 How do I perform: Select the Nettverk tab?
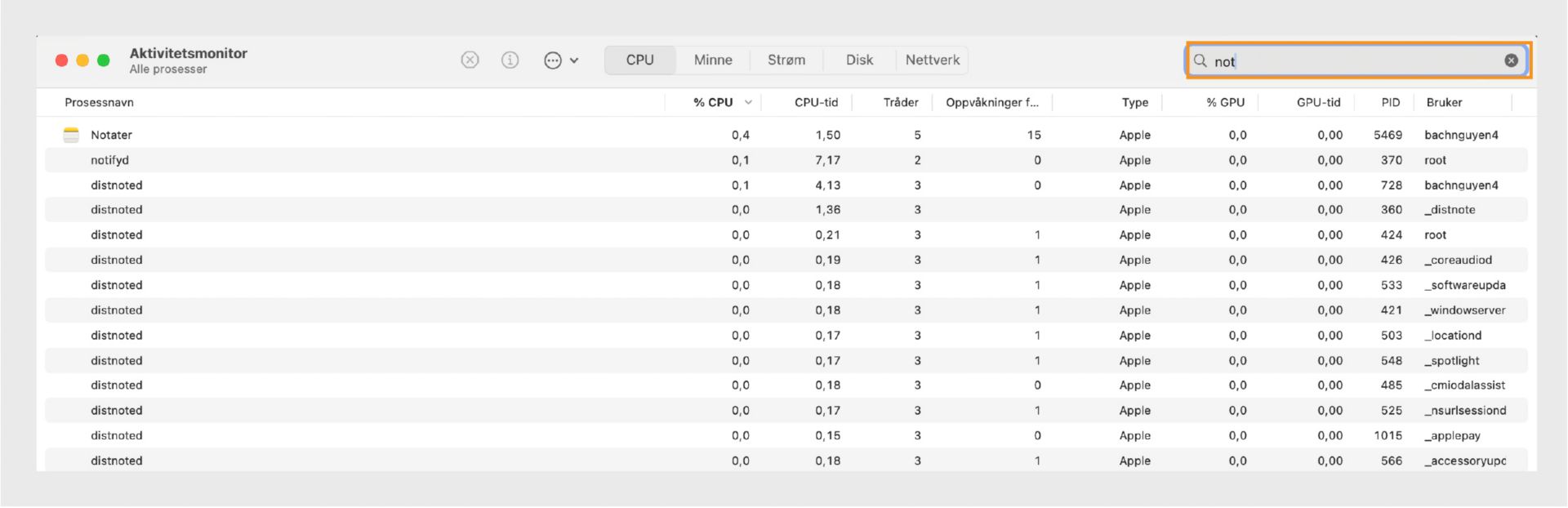tap(932, 60)
